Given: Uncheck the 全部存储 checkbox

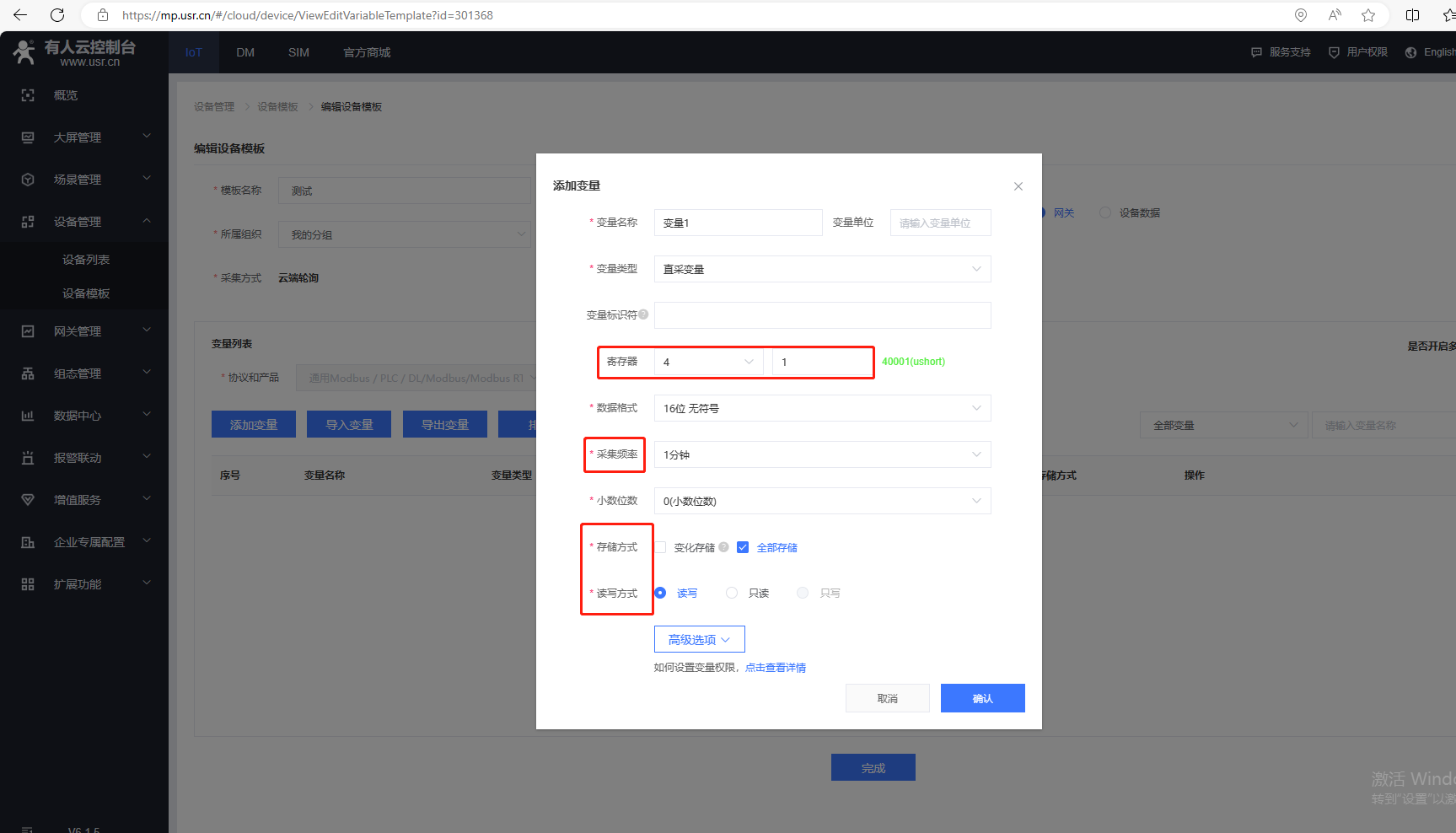Looking at the screenshot, I should (x=743, y=547).
